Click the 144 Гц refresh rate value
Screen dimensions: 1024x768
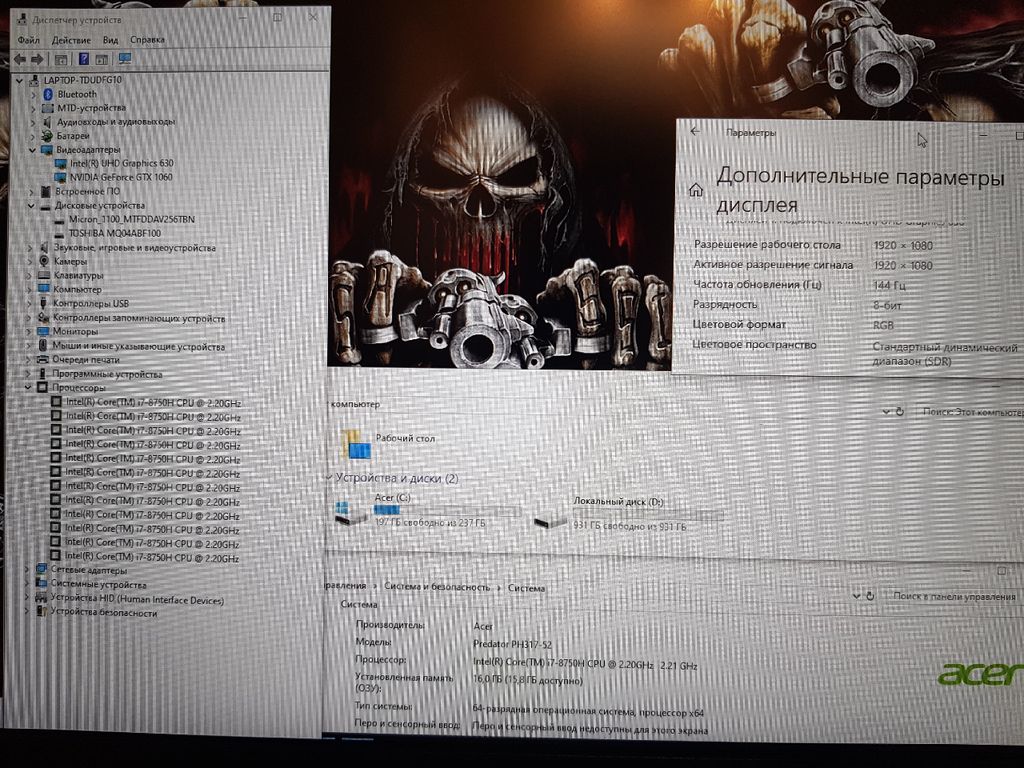pyautogui.click(x=889, y=285)
